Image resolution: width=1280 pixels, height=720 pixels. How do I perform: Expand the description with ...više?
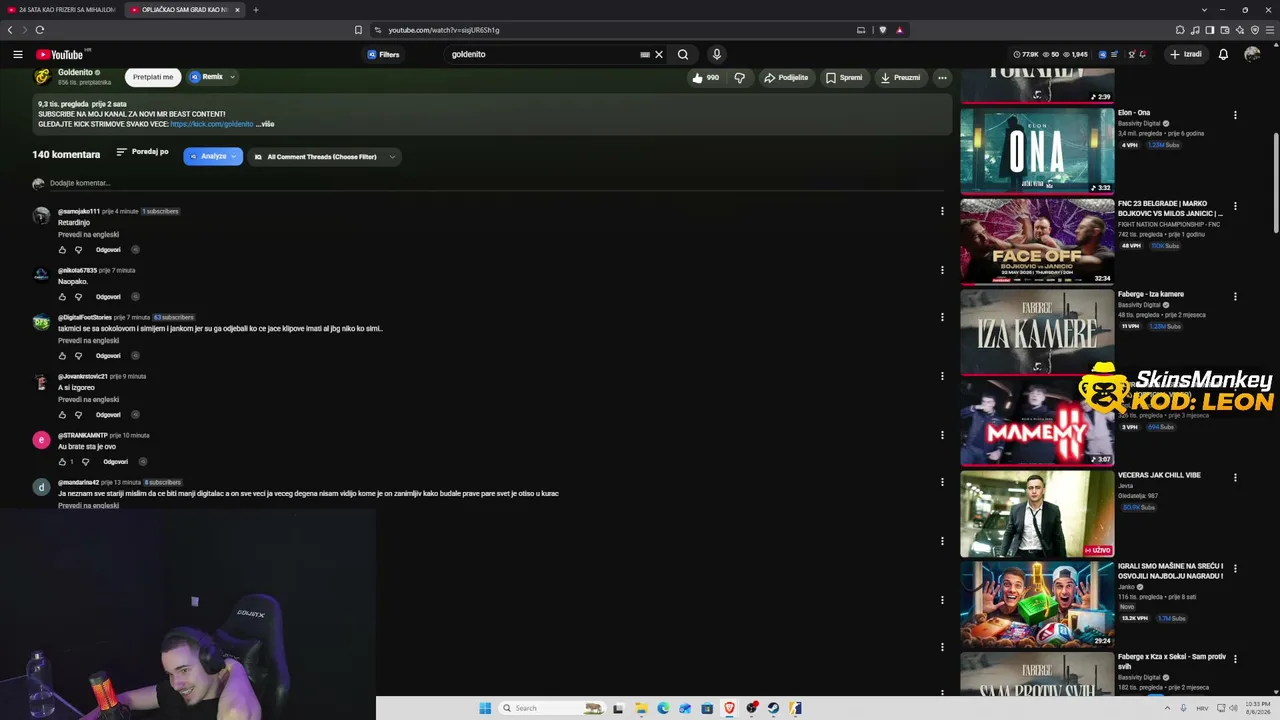click(265, 124)
